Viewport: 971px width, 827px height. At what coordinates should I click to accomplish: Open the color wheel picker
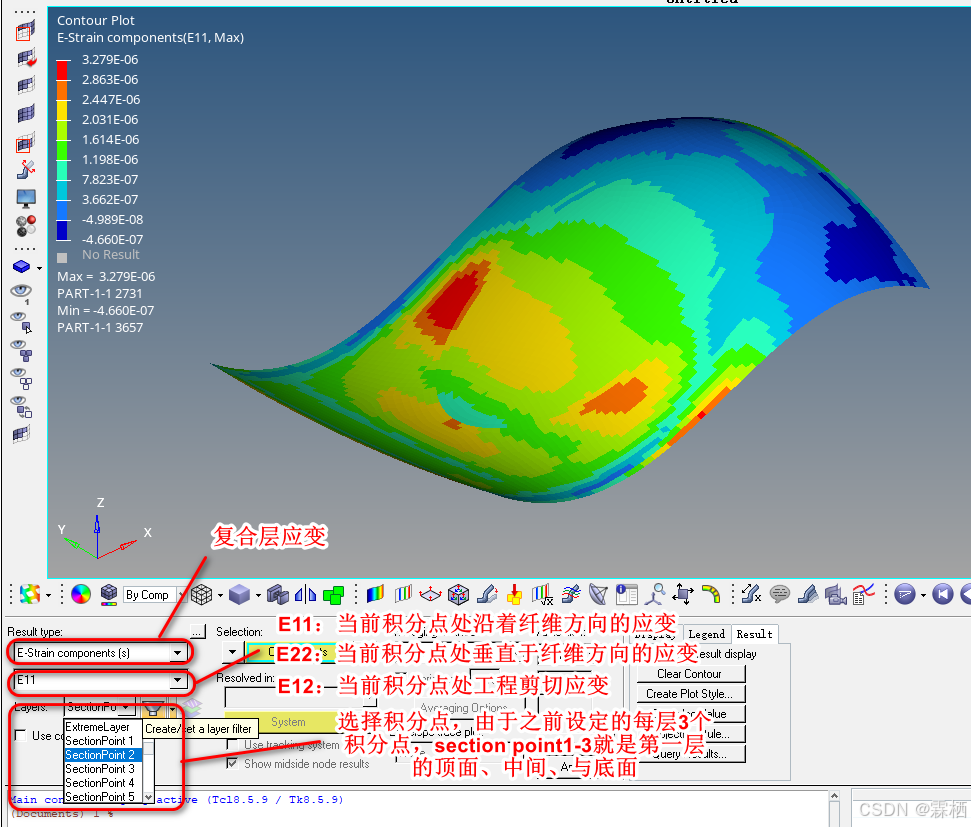[81, 594]
